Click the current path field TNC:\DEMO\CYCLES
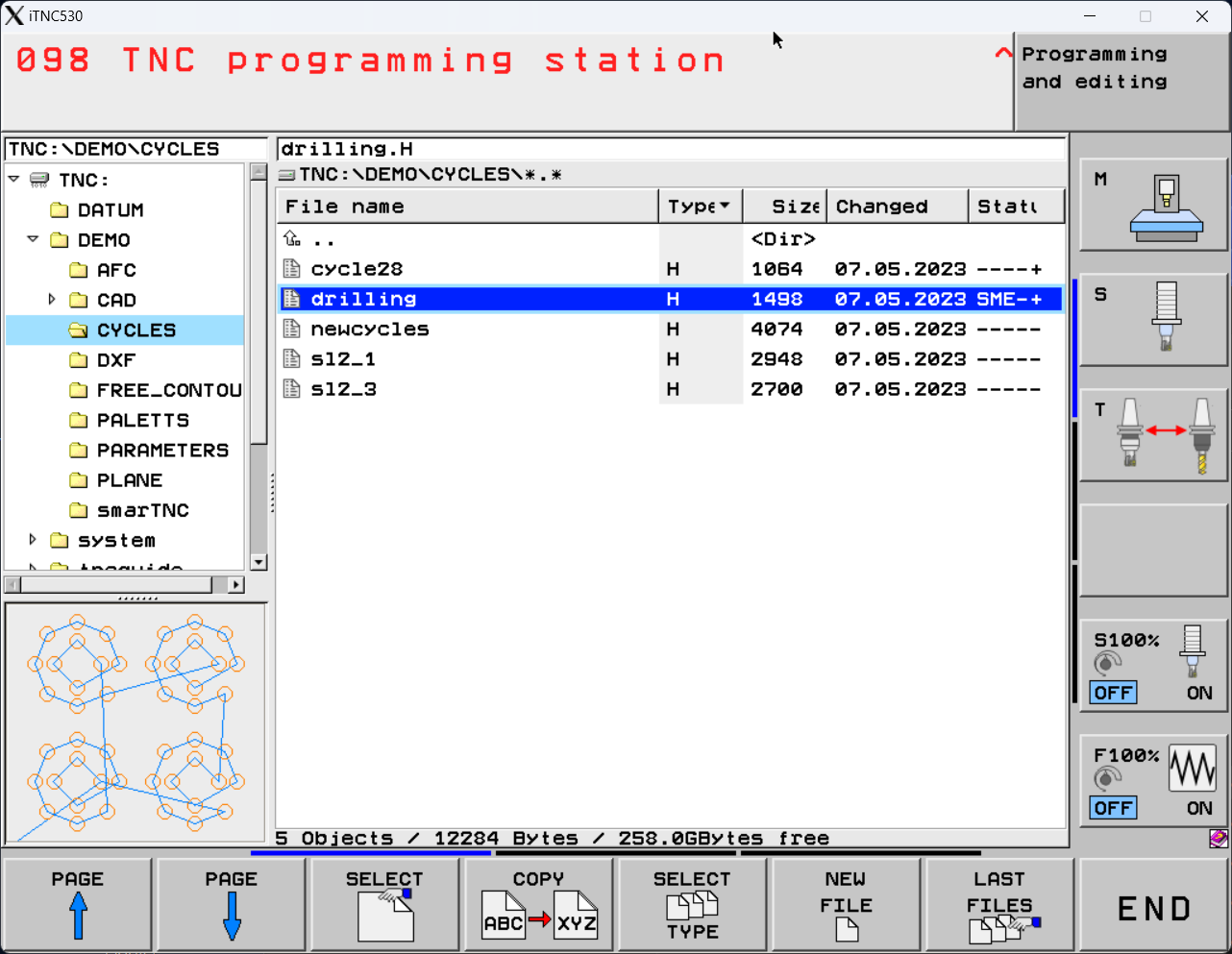This screenshot has width=1232, height=954. click(x=136, y=149)
